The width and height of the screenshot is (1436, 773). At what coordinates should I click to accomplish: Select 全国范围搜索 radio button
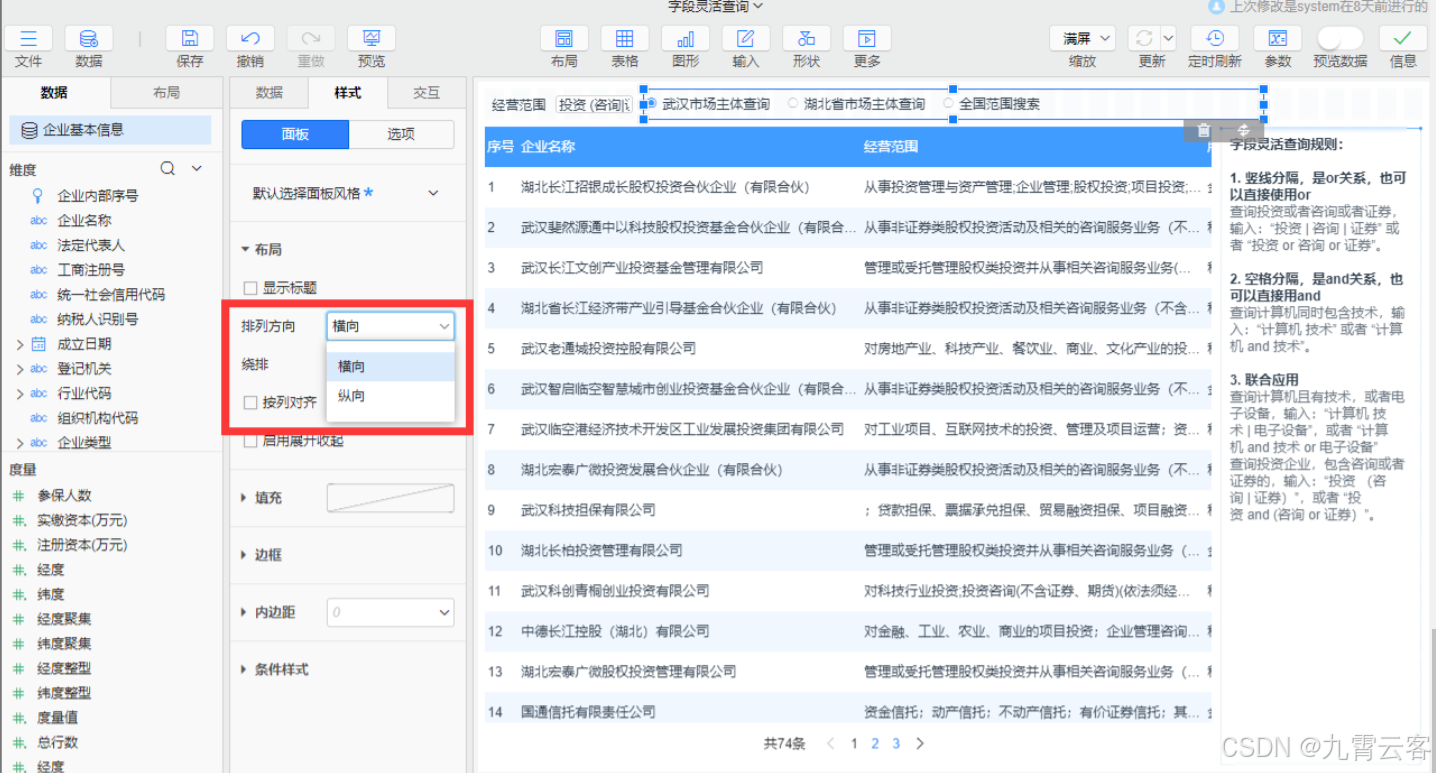(949, 103)
